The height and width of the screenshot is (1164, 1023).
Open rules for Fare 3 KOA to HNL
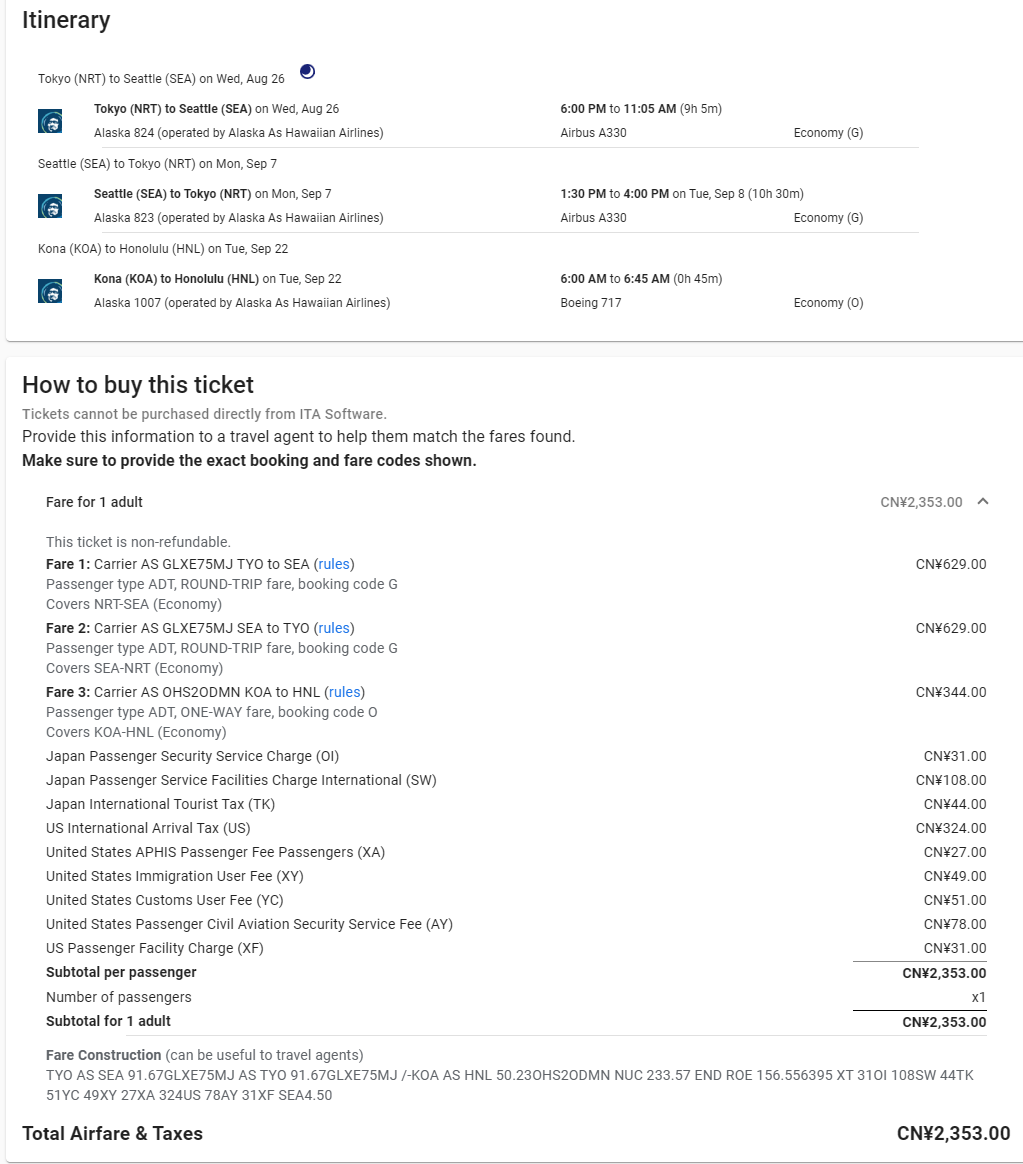[x=344, y=692]
